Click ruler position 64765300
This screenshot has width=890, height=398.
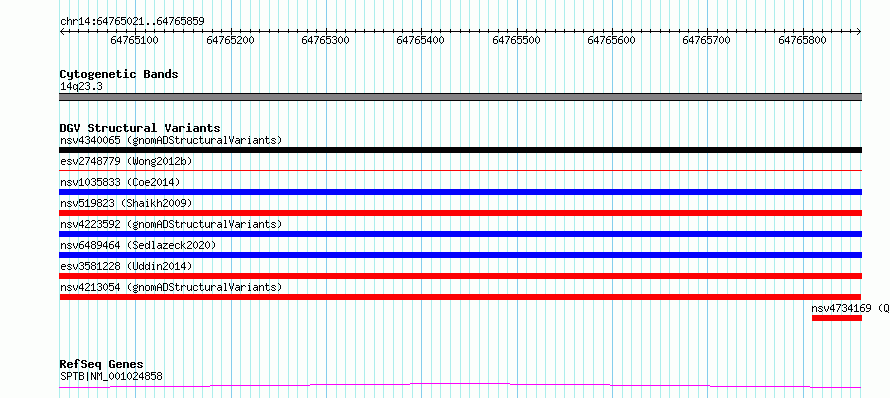click(x=326, y=40)
